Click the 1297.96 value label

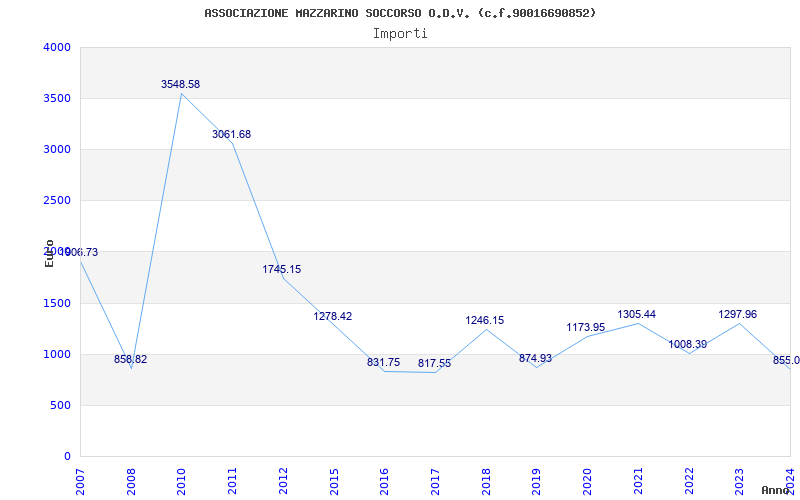[x=737, y=315]
